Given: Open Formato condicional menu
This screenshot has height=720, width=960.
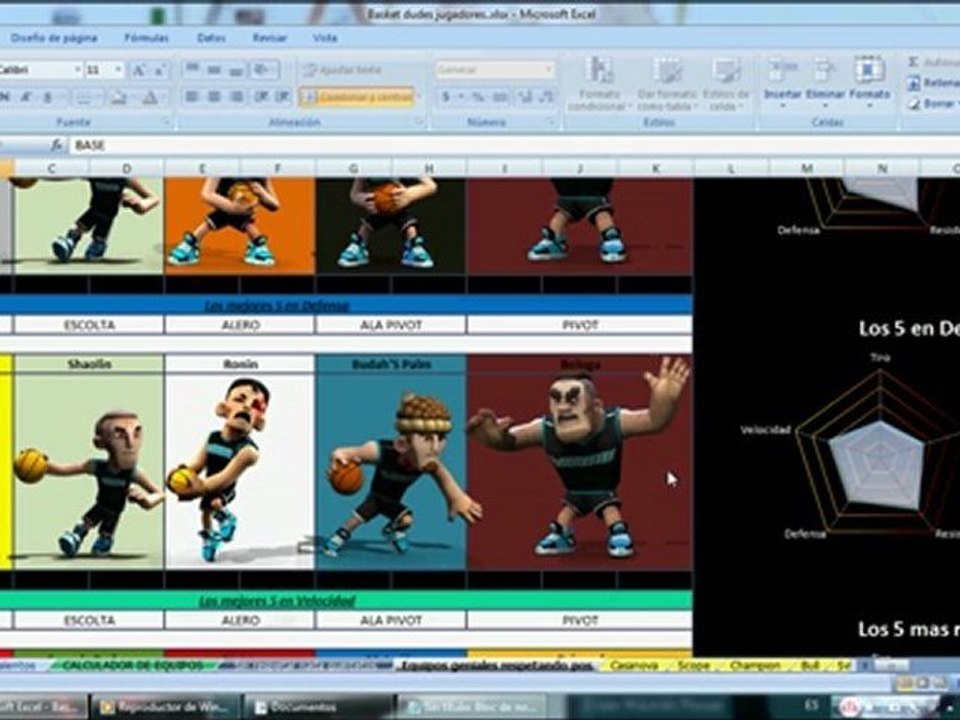Looking at the screenshot, I should 599,84.
